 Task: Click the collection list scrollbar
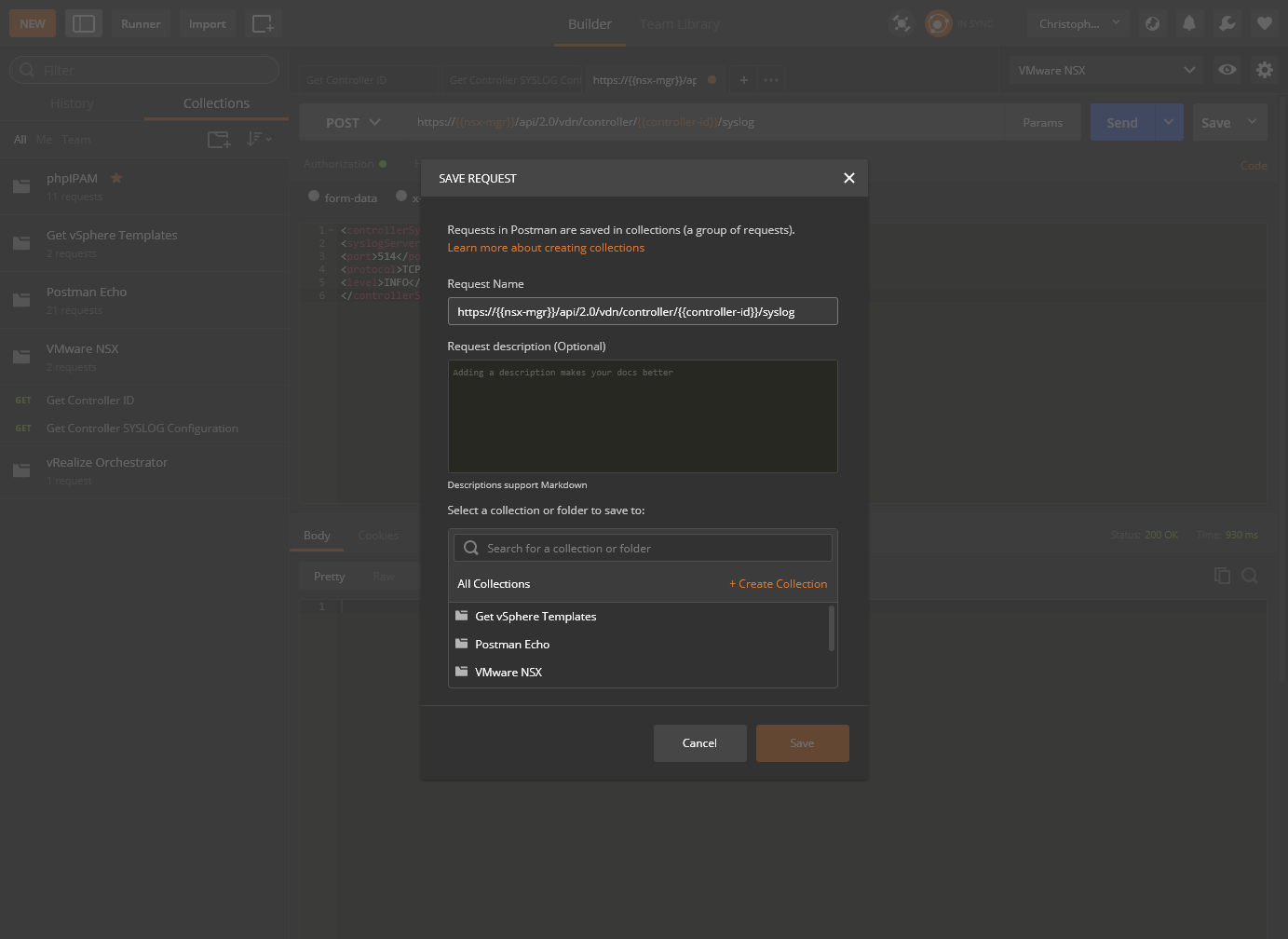click(x=831, y=630)
